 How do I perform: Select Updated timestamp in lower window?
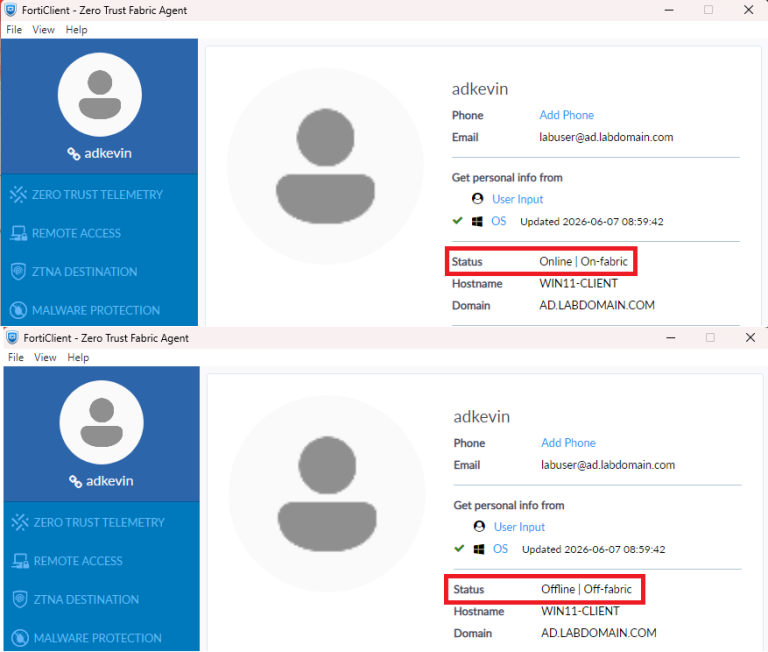594,549
